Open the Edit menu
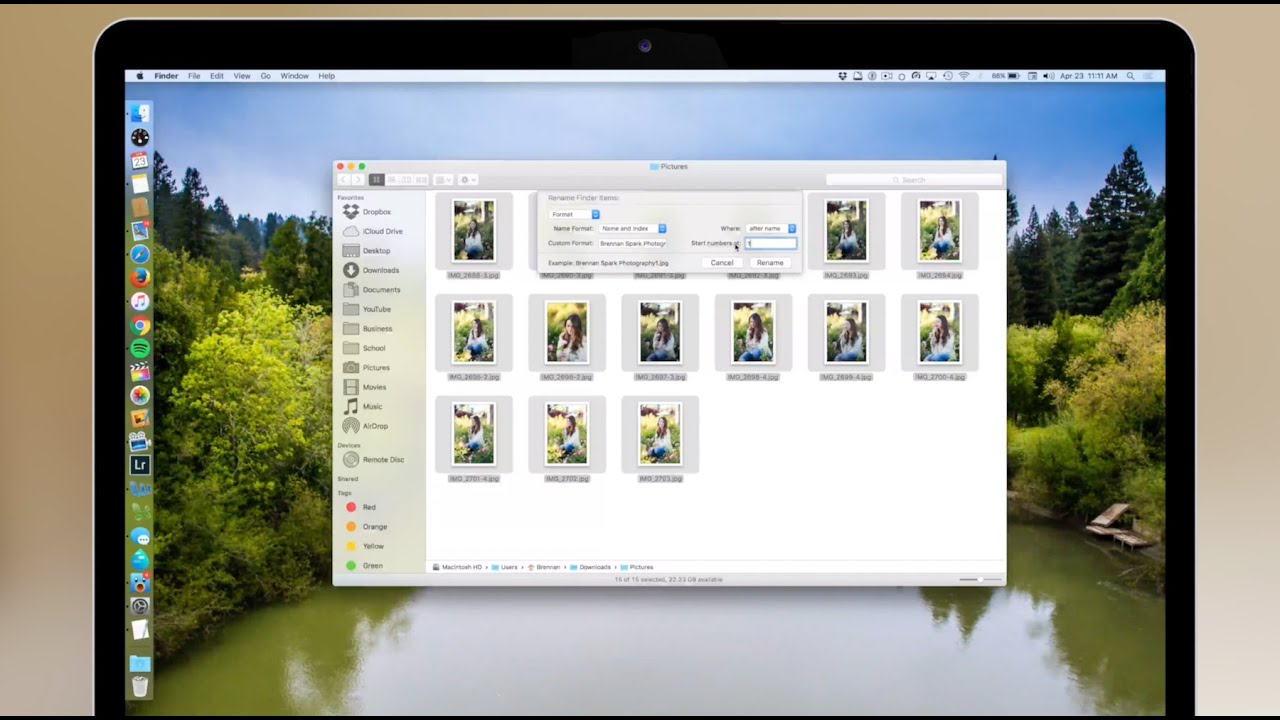The height and width of the screenshot is (720, 1280). [217, 76]
